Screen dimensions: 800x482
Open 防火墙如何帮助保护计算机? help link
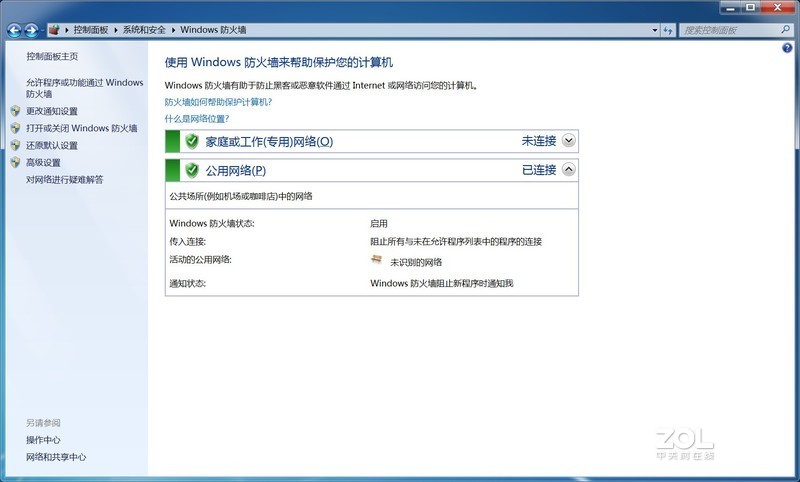[218, 102]
